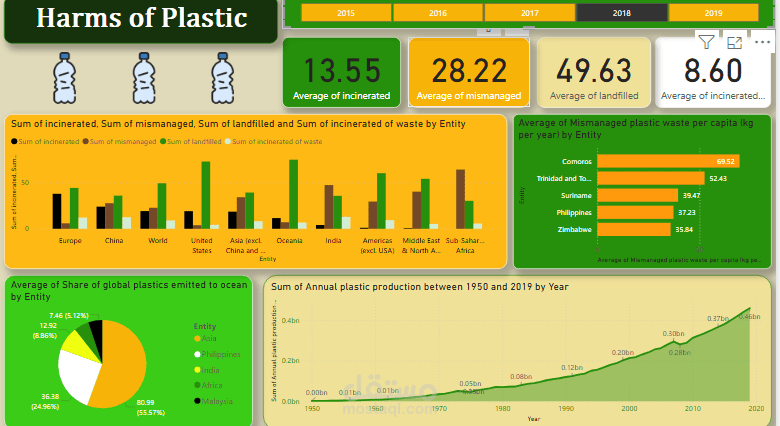This screenshot has height=426, width=780.
Task: Click the tall green landfilled bar for Oceania
Action: click(x=293, y=194)
